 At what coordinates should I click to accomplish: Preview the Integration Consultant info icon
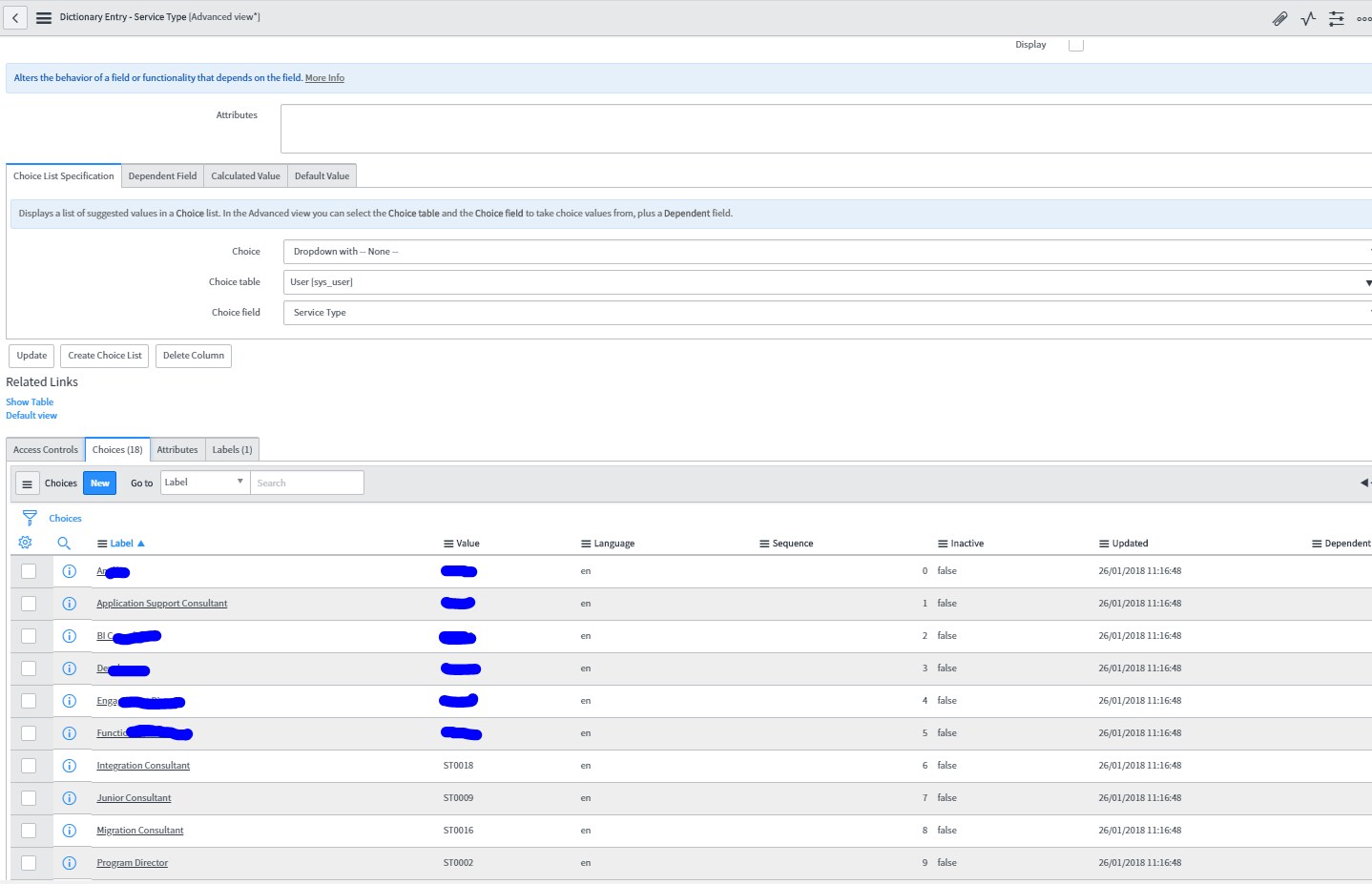[x=69, y=766]
